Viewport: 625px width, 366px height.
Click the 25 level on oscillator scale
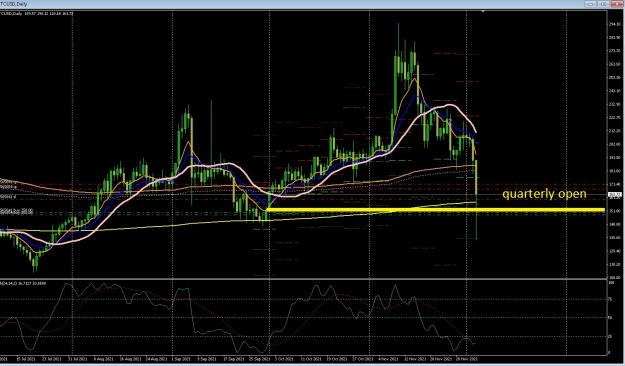[x=611, y=336]
